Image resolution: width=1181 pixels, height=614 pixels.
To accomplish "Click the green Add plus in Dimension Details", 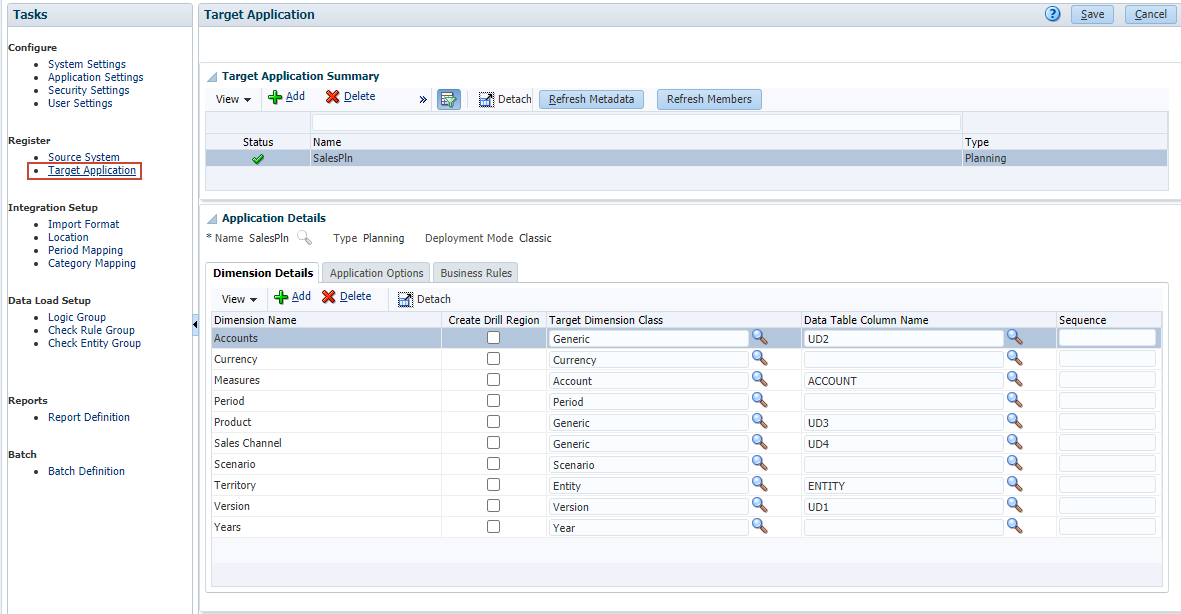I will click(x=281, y=297).
